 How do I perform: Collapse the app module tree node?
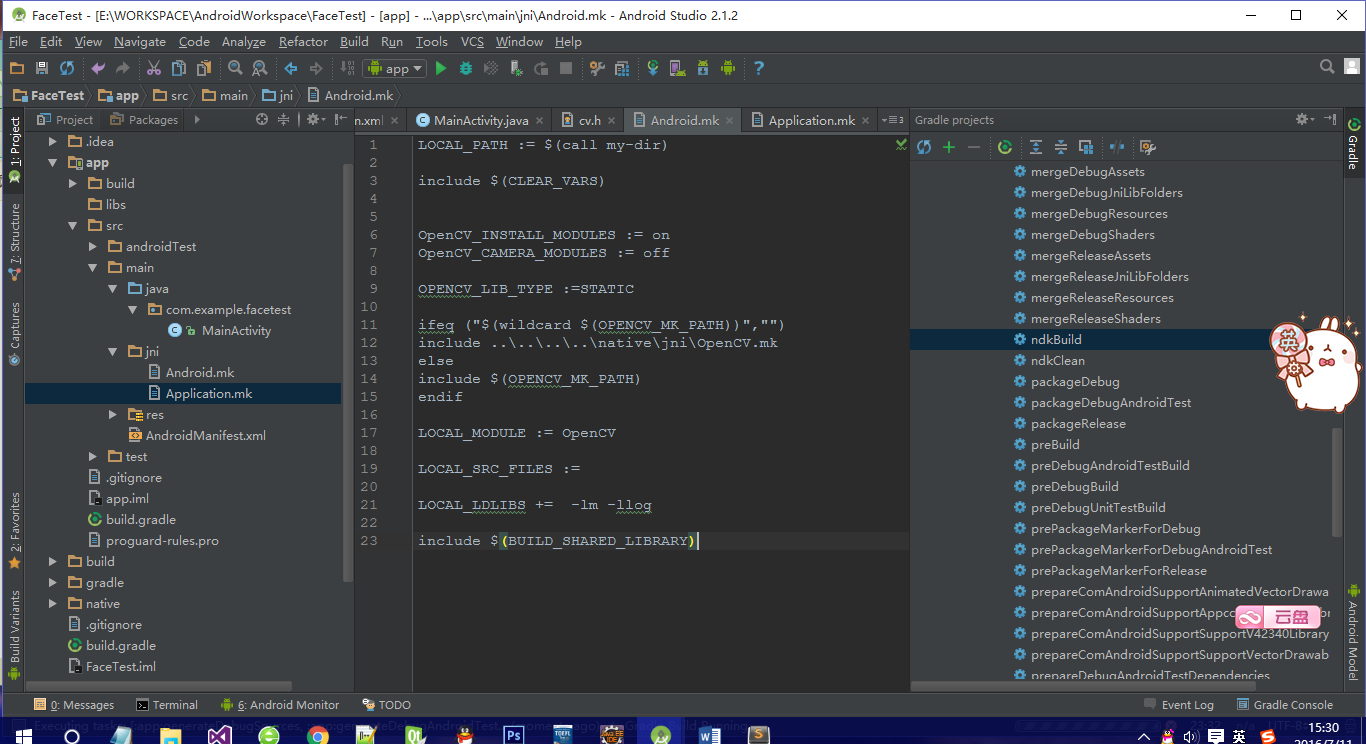52,162
